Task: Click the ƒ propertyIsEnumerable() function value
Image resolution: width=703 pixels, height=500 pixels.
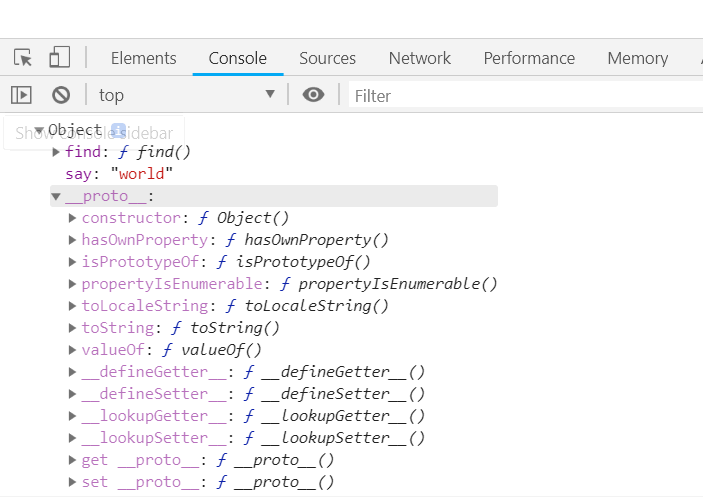Action: click(389, 284)
